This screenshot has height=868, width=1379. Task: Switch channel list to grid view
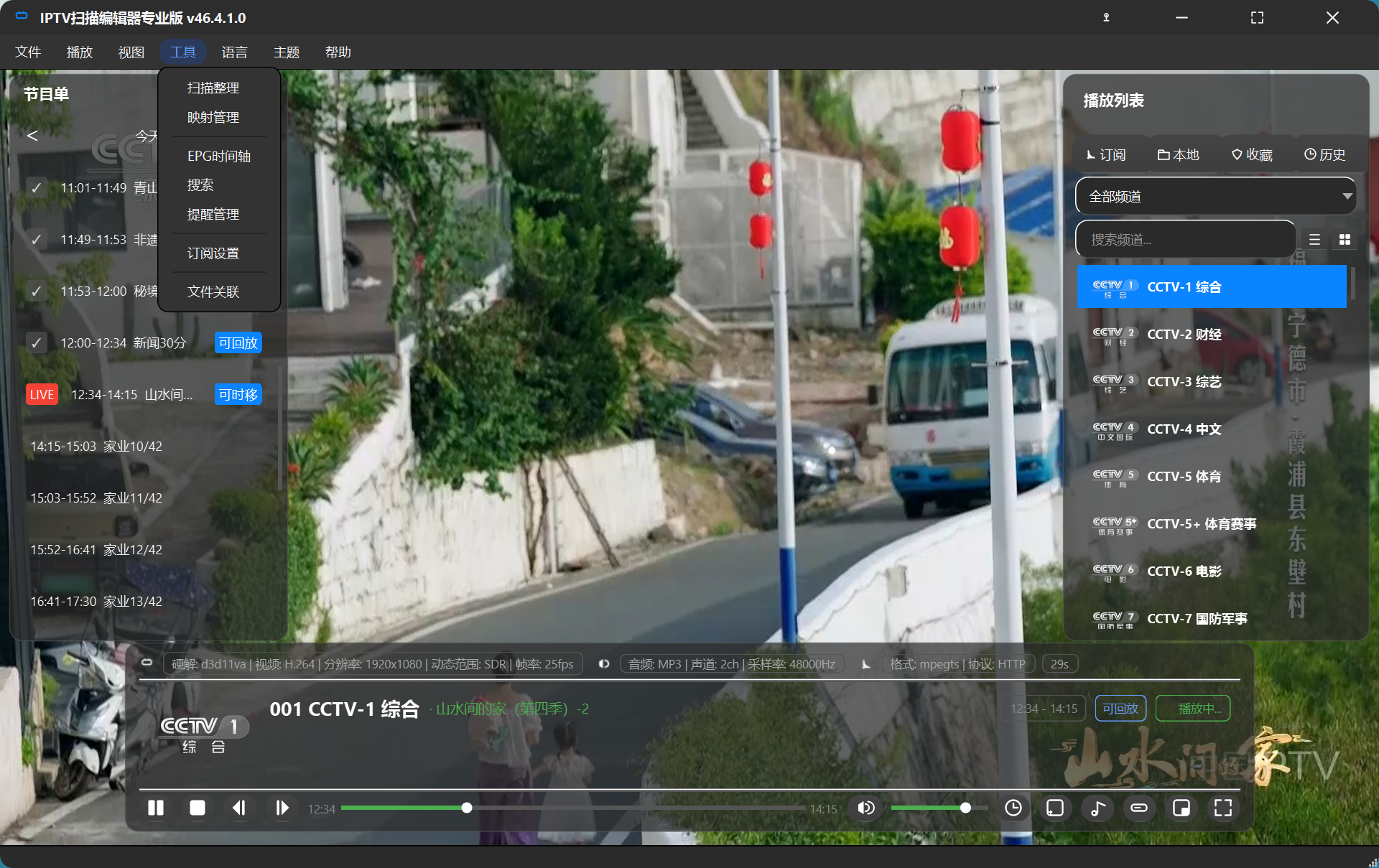1345,240
